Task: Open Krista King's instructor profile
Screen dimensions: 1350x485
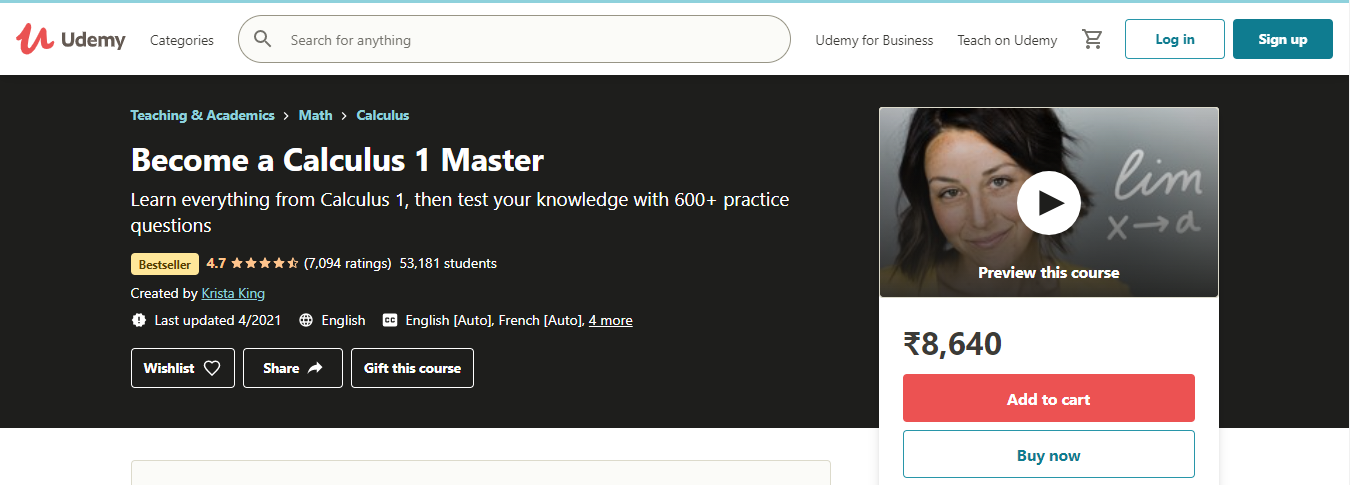Action: [233, 293]
